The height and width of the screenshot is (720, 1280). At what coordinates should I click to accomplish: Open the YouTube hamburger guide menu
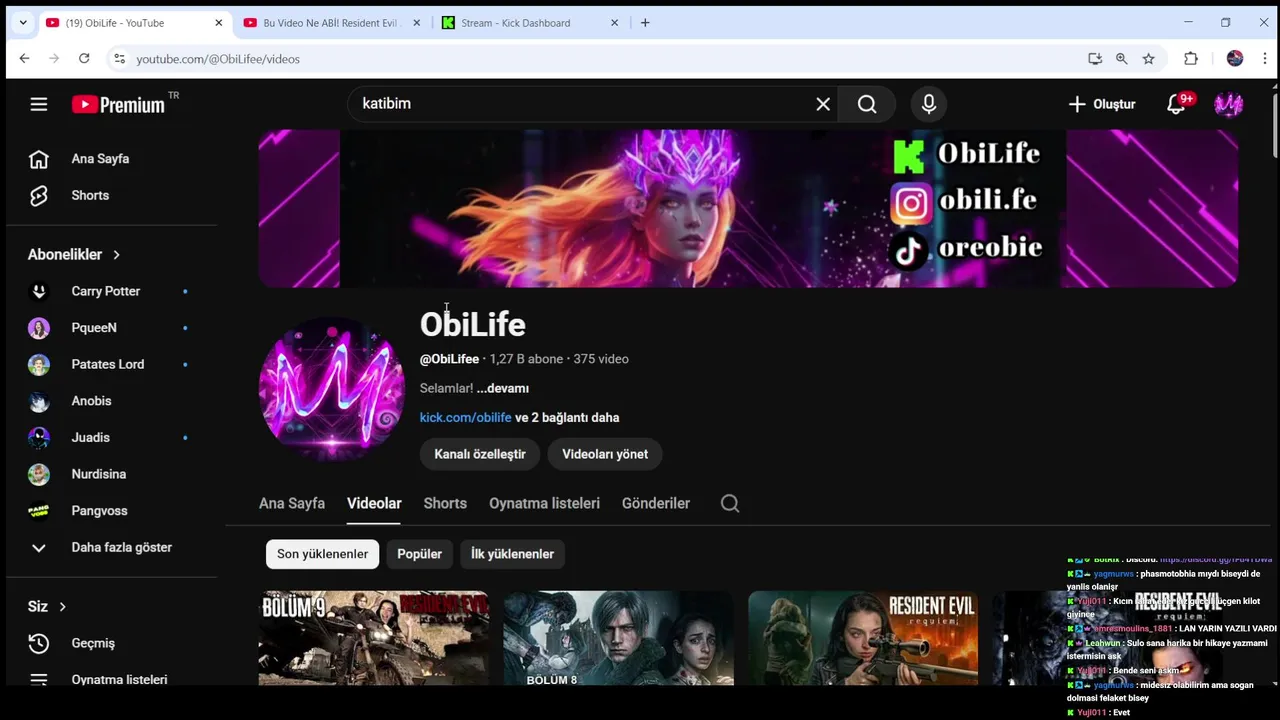(39, 104)
